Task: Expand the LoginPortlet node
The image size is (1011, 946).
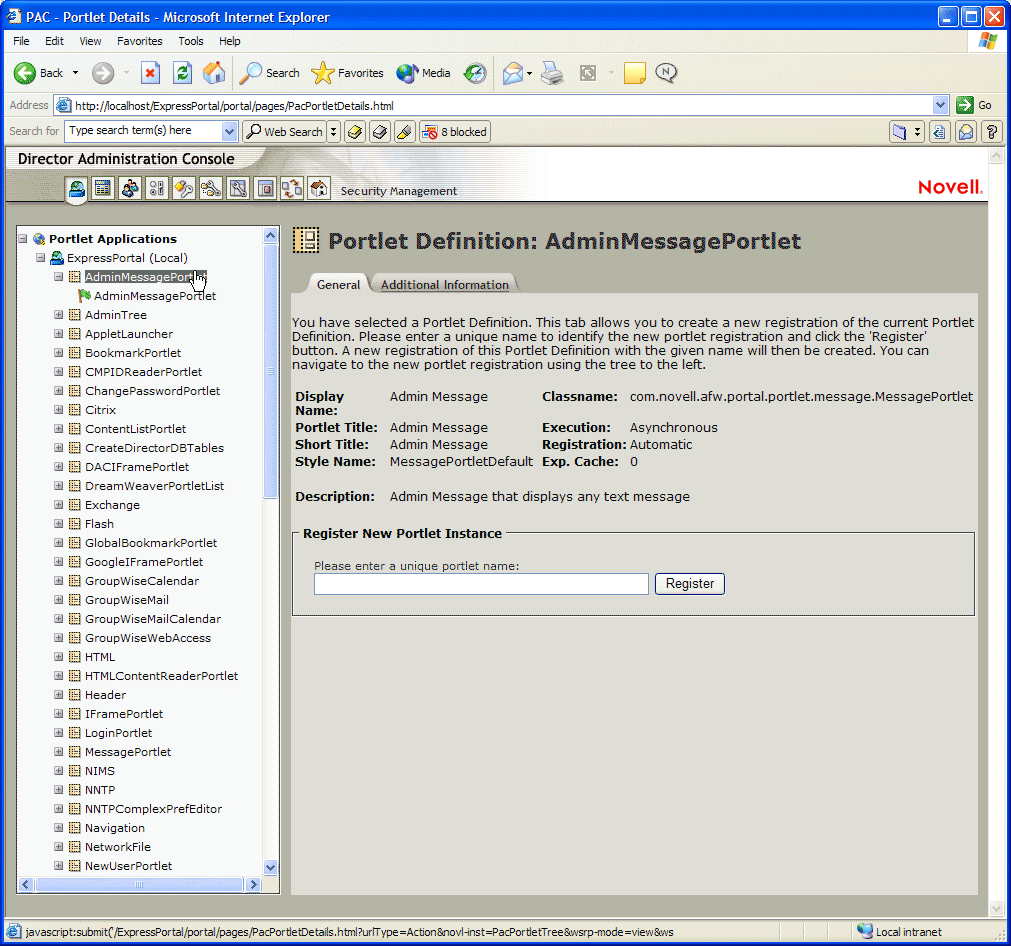Action: pyautogui.click(x=59, y=733)
